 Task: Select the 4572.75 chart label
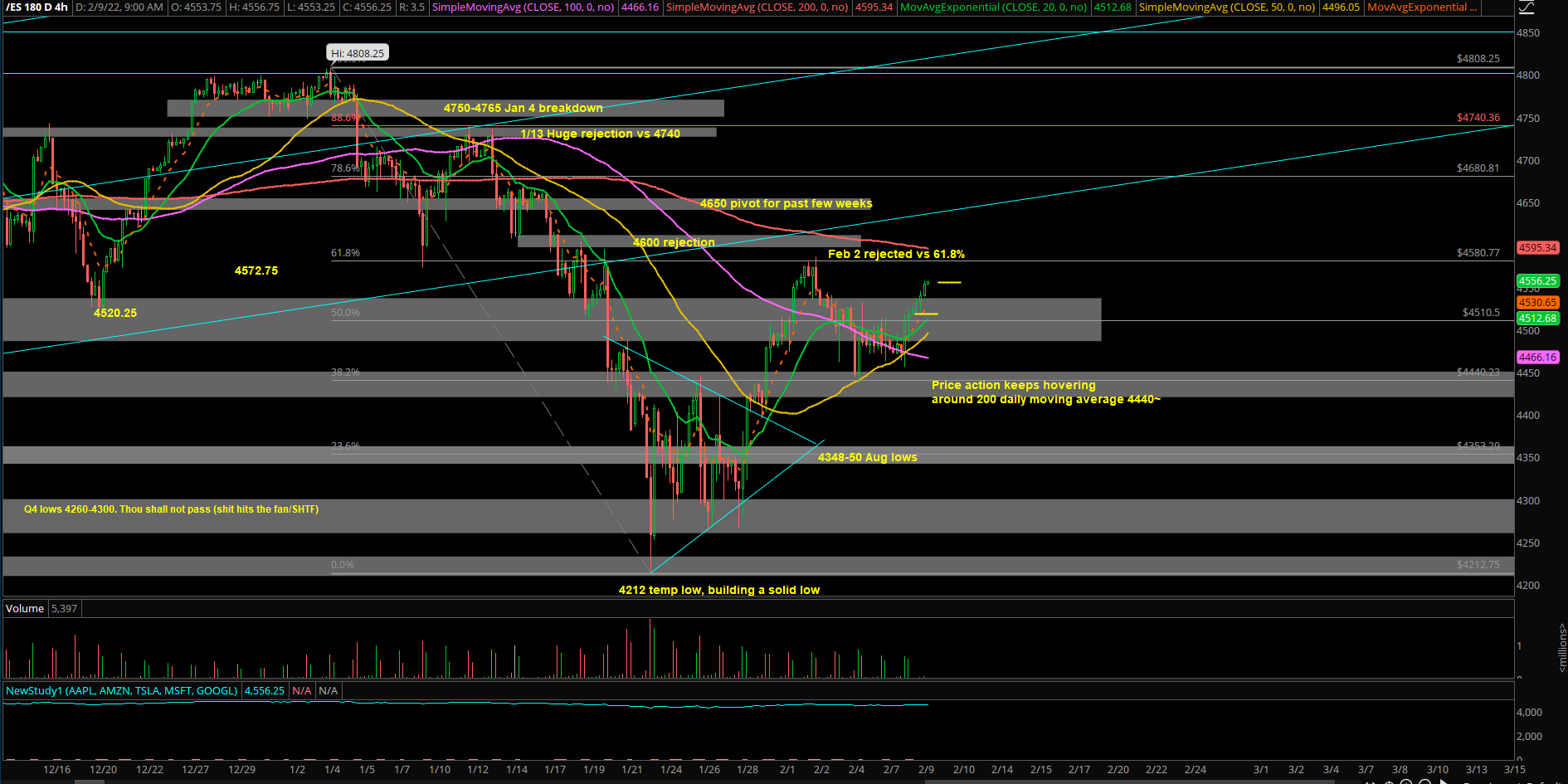[x=256, y=270]
